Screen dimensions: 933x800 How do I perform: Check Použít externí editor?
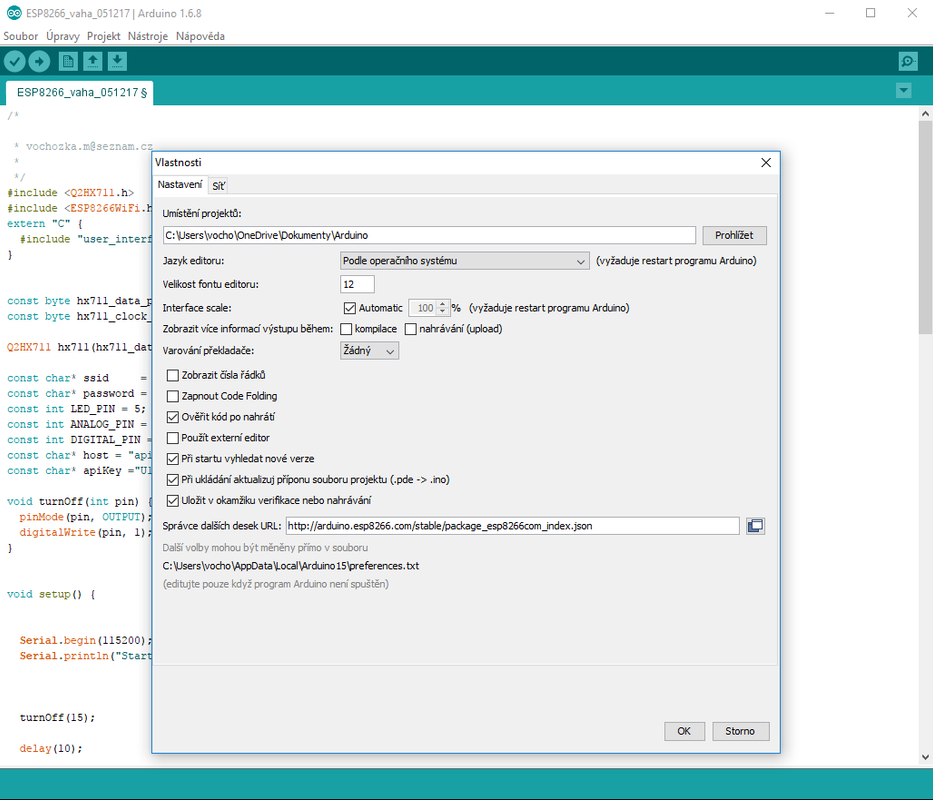173,438
